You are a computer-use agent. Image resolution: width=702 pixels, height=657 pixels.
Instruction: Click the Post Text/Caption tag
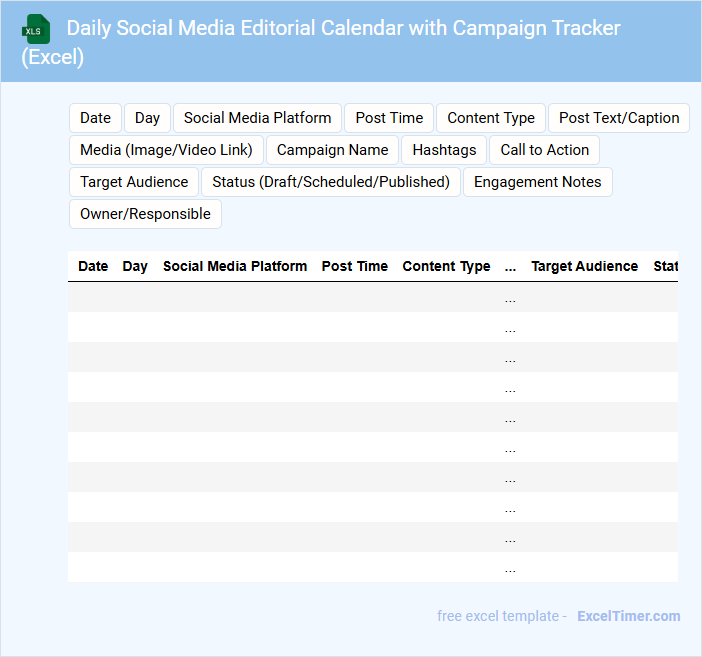618,118
